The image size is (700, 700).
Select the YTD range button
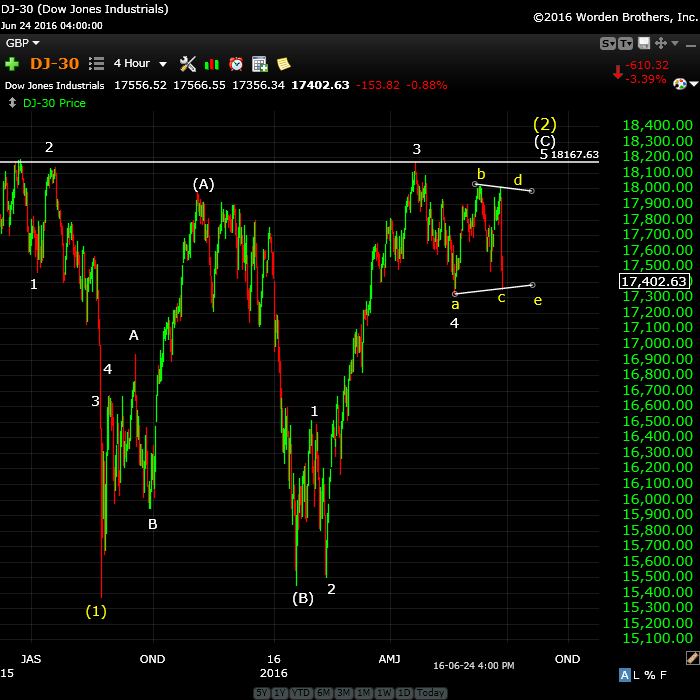[301, 693]
